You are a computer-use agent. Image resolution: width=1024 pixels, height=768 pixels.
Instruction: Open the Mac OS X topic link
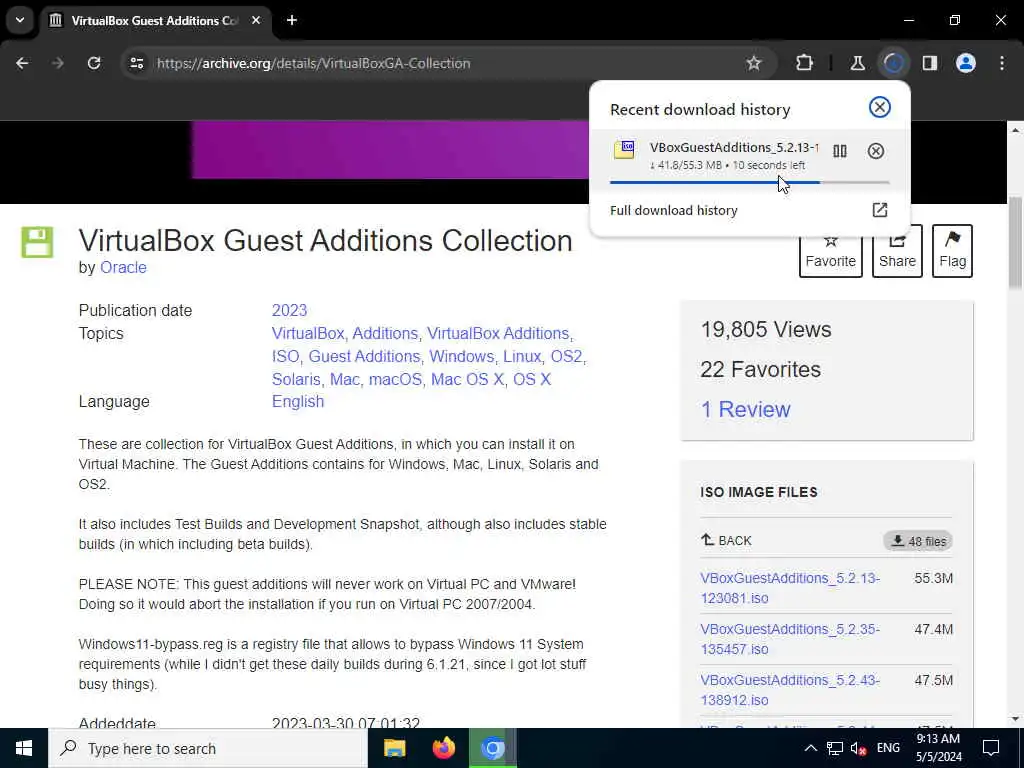467,379
